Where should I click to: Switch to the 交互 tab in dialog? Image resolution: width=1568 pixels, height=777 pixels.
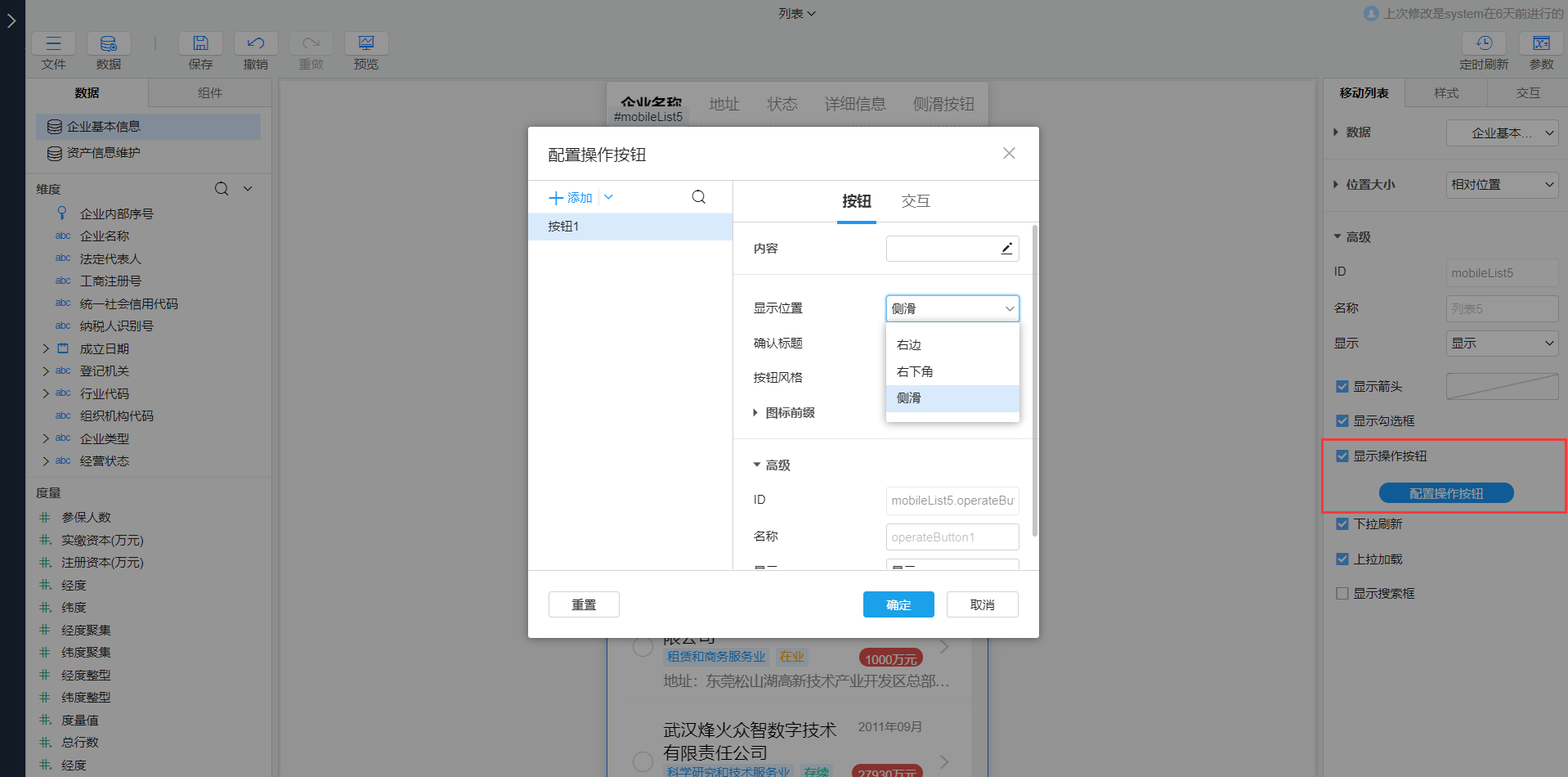point(915,201)
